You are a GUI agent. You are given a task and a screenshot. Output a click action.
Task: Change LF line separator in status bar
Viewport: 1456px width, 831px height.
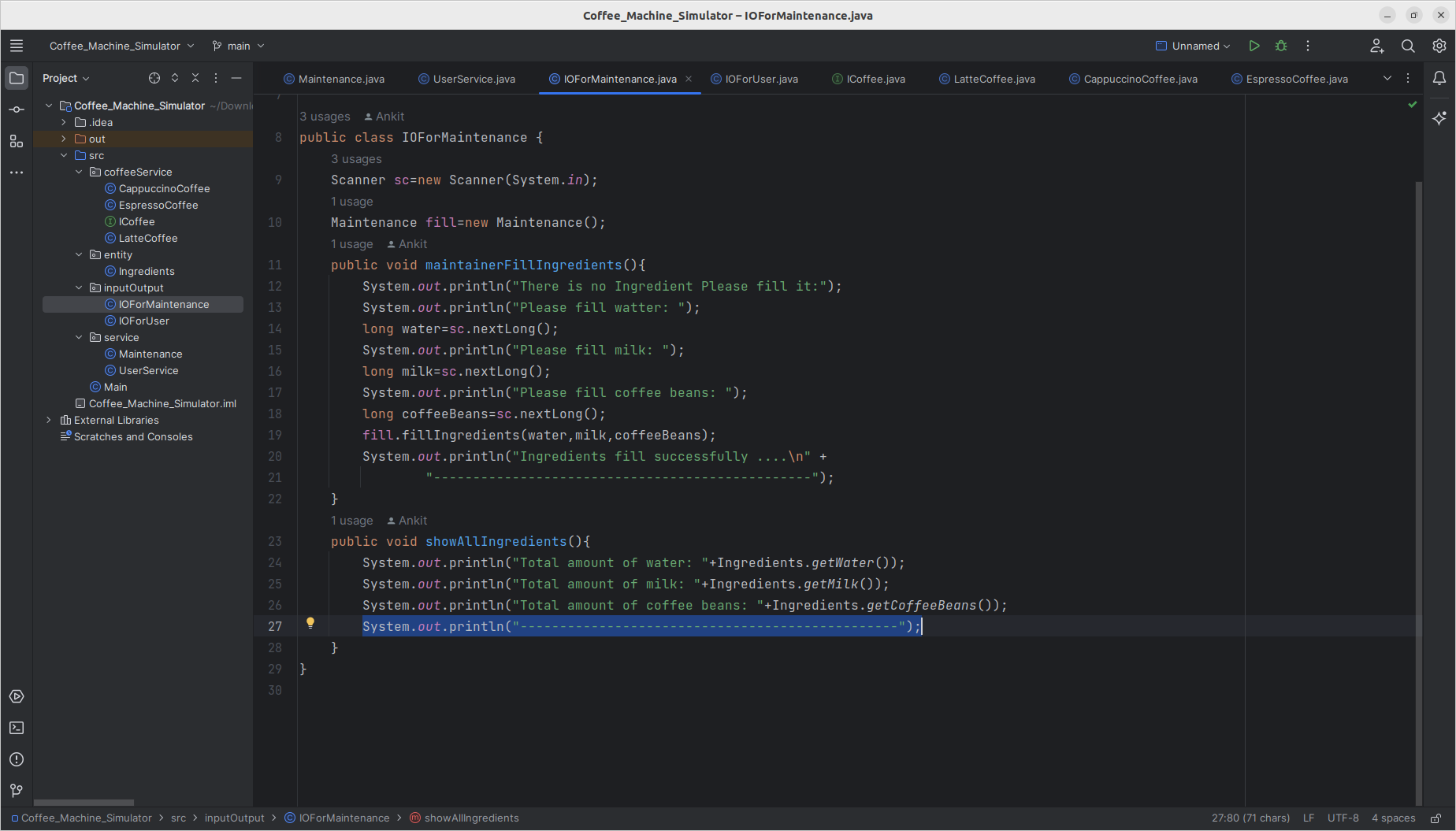click(1309, 818)
